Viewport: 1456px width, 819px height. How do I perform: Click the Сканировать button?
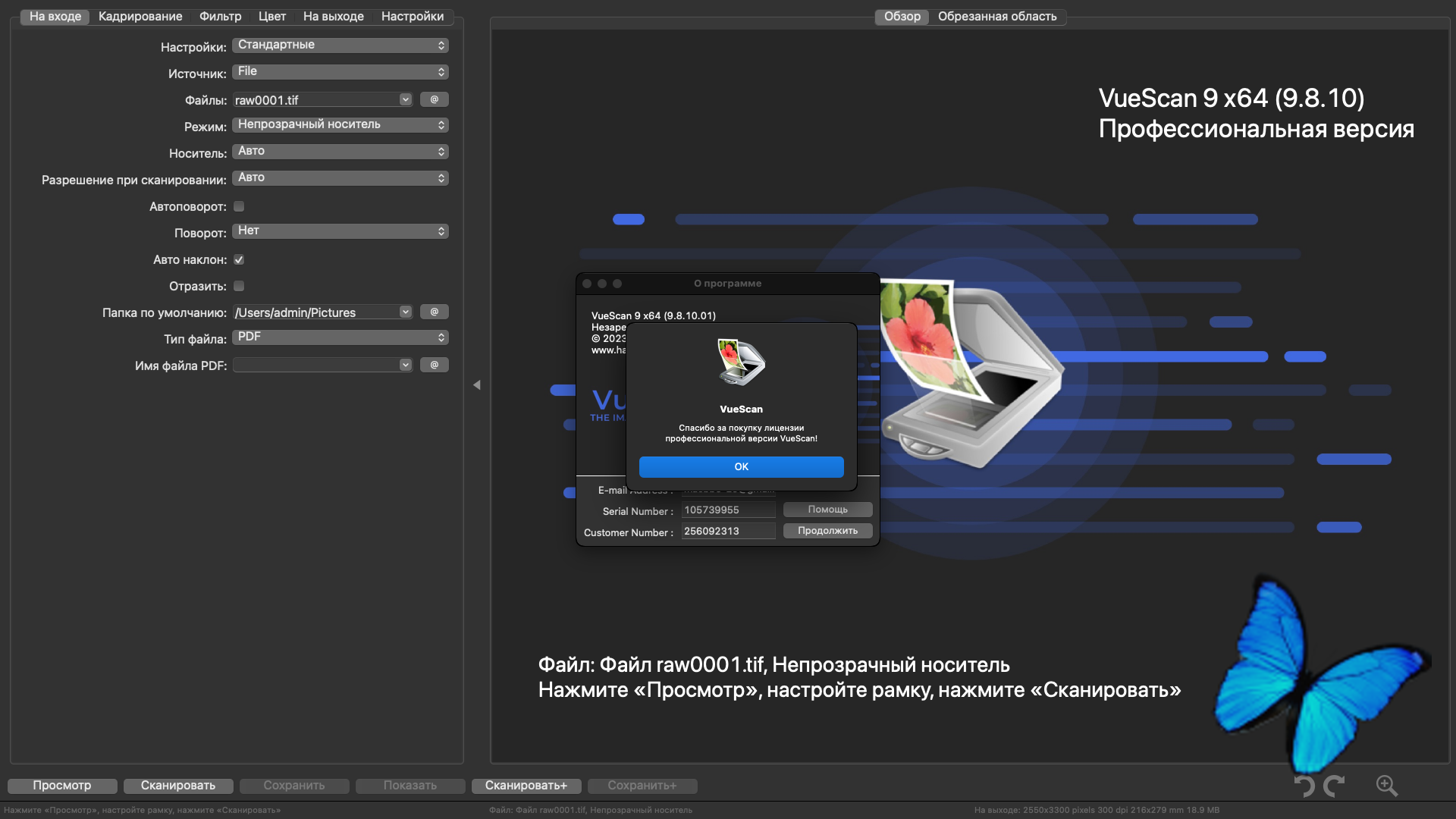click(178, 786)
